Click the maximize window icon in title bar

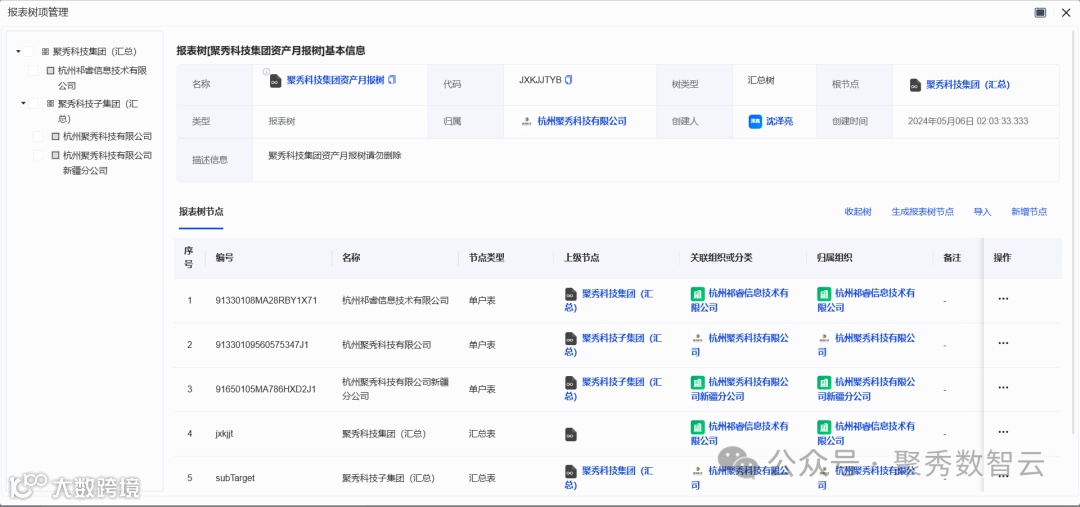(1040, 12)
